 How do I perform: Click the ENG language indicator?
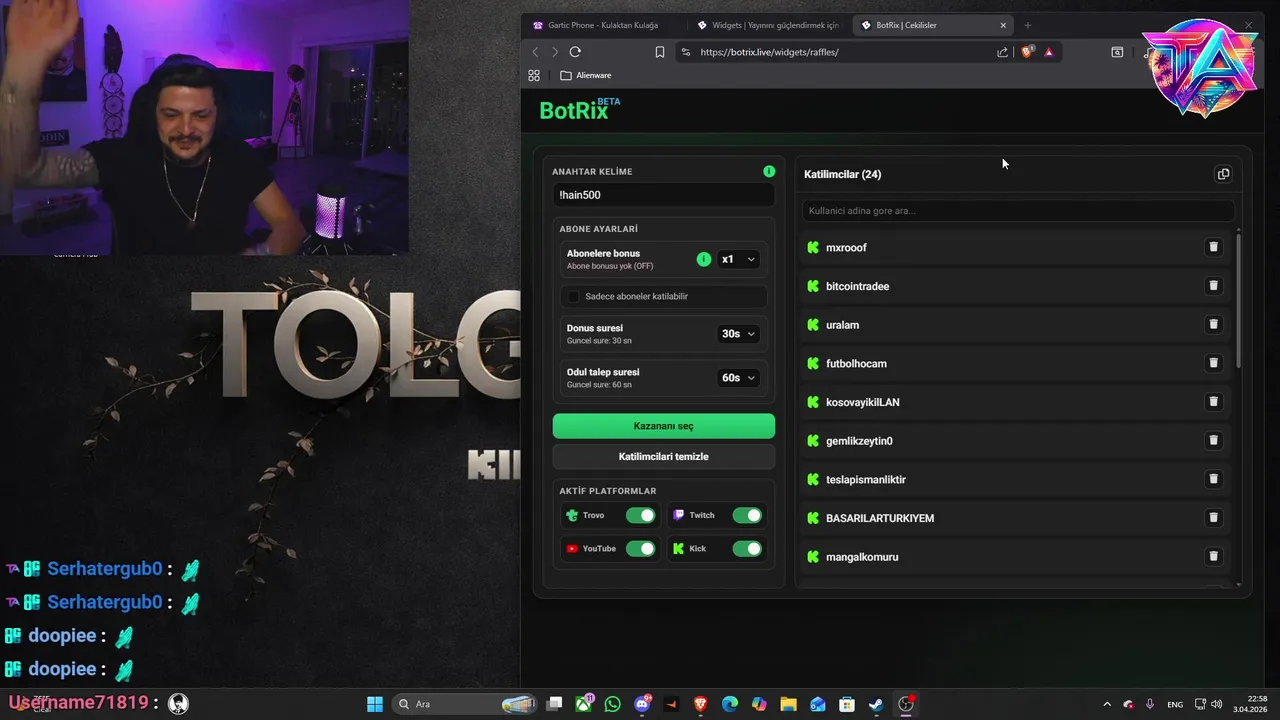click(x=1175, y=704)
